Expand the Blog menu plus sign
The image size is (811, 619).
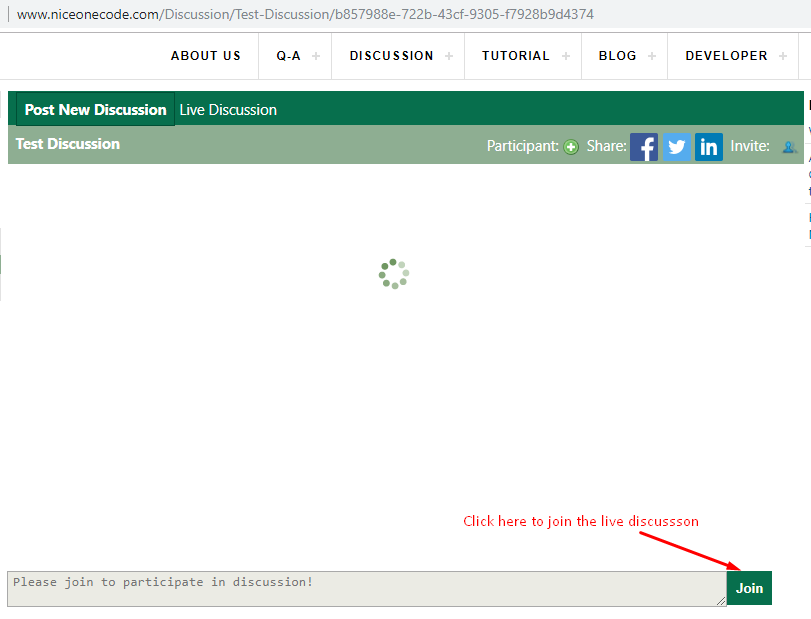(652, 56)
